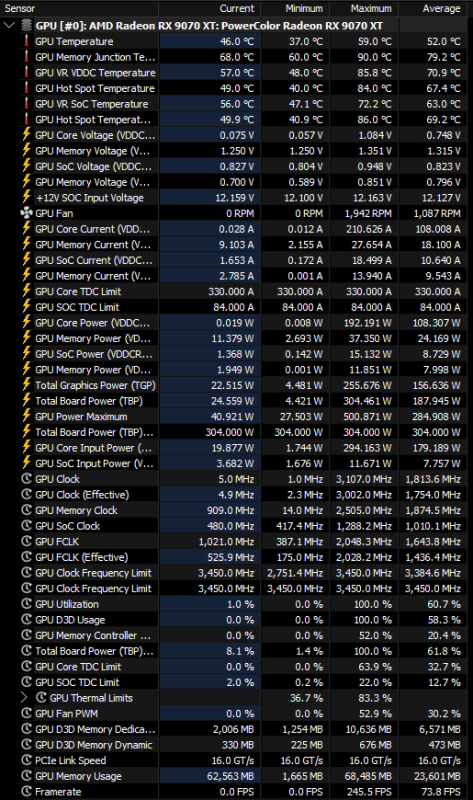473x800 pixels.
Task: Click clock icon beside GPU D3D Usage
Action: click(27, 619)
